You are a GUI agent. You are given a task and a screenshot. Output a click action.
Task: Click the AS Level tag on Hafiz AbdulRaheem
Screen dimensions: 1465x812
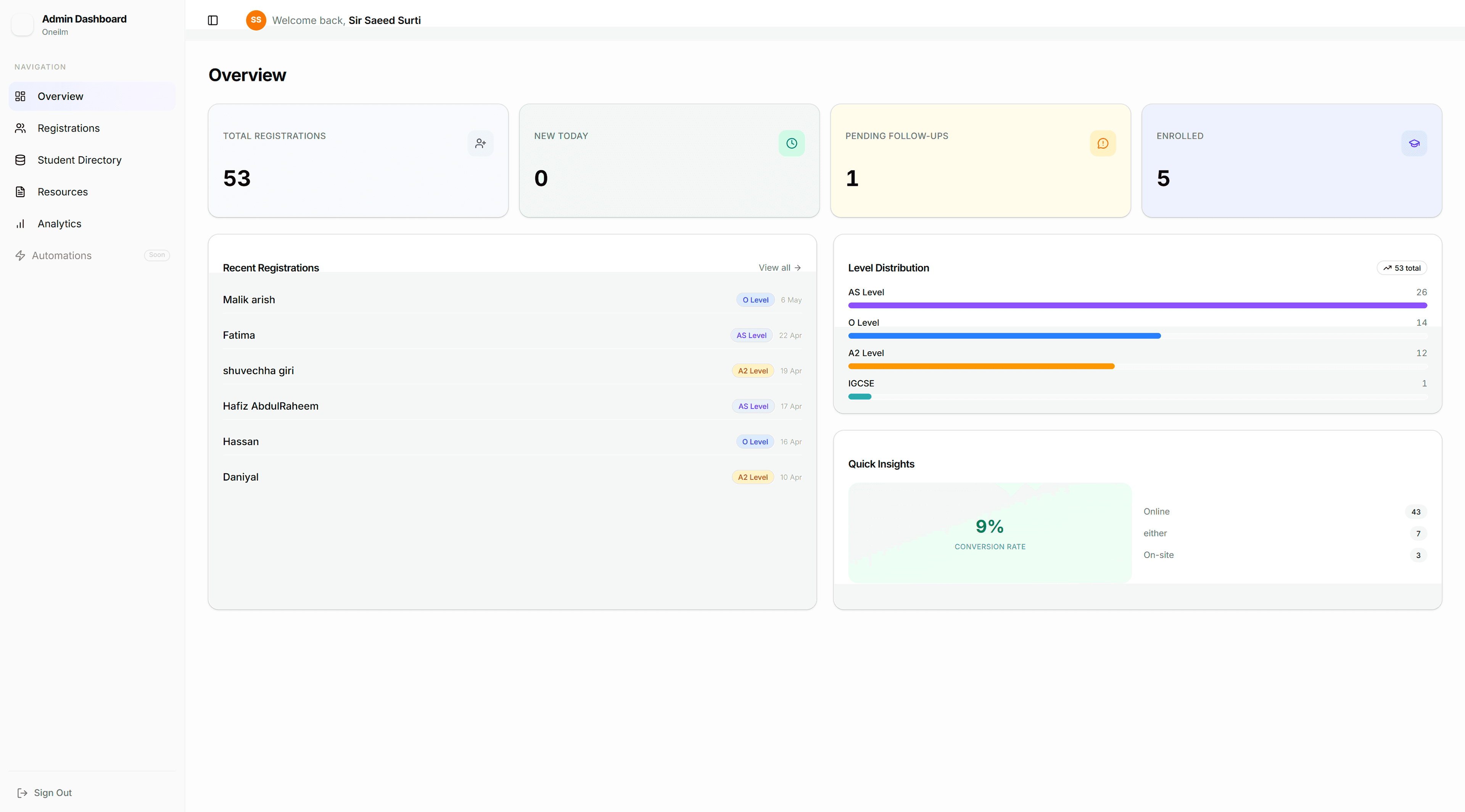[x=753, y=406]
